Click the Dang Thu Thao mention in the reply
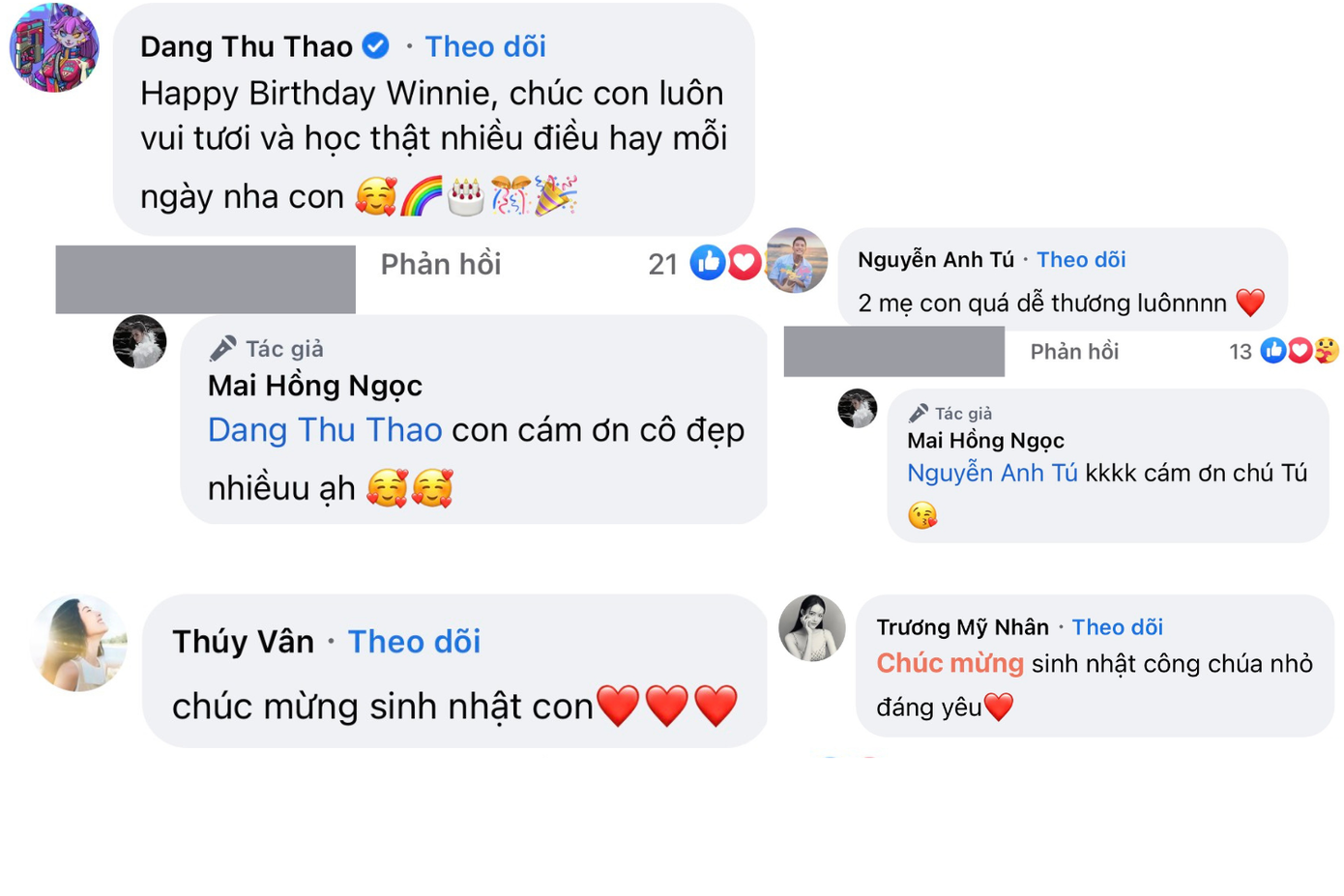Image resolution: width=1344 pixels, height=896 pixels. pos(324,430)
